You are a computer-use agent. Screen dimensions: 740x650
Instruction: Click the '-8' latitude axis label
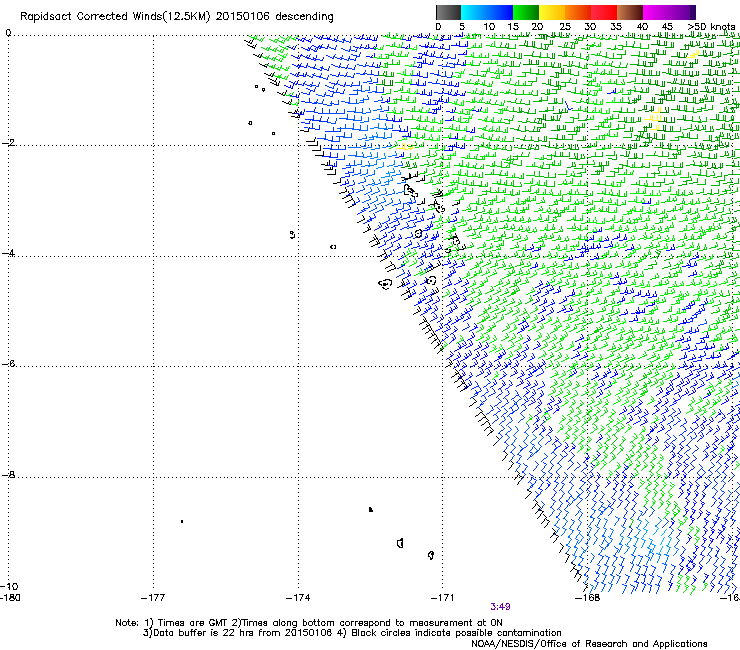pyautogui.click(x=8, y=474)
